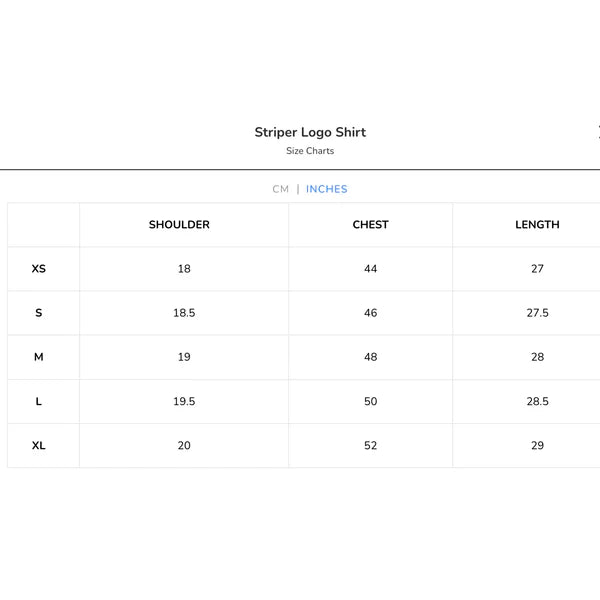The image size is (600, 600).
Task: Choose the XS size row label
Action: coord(39,269)
